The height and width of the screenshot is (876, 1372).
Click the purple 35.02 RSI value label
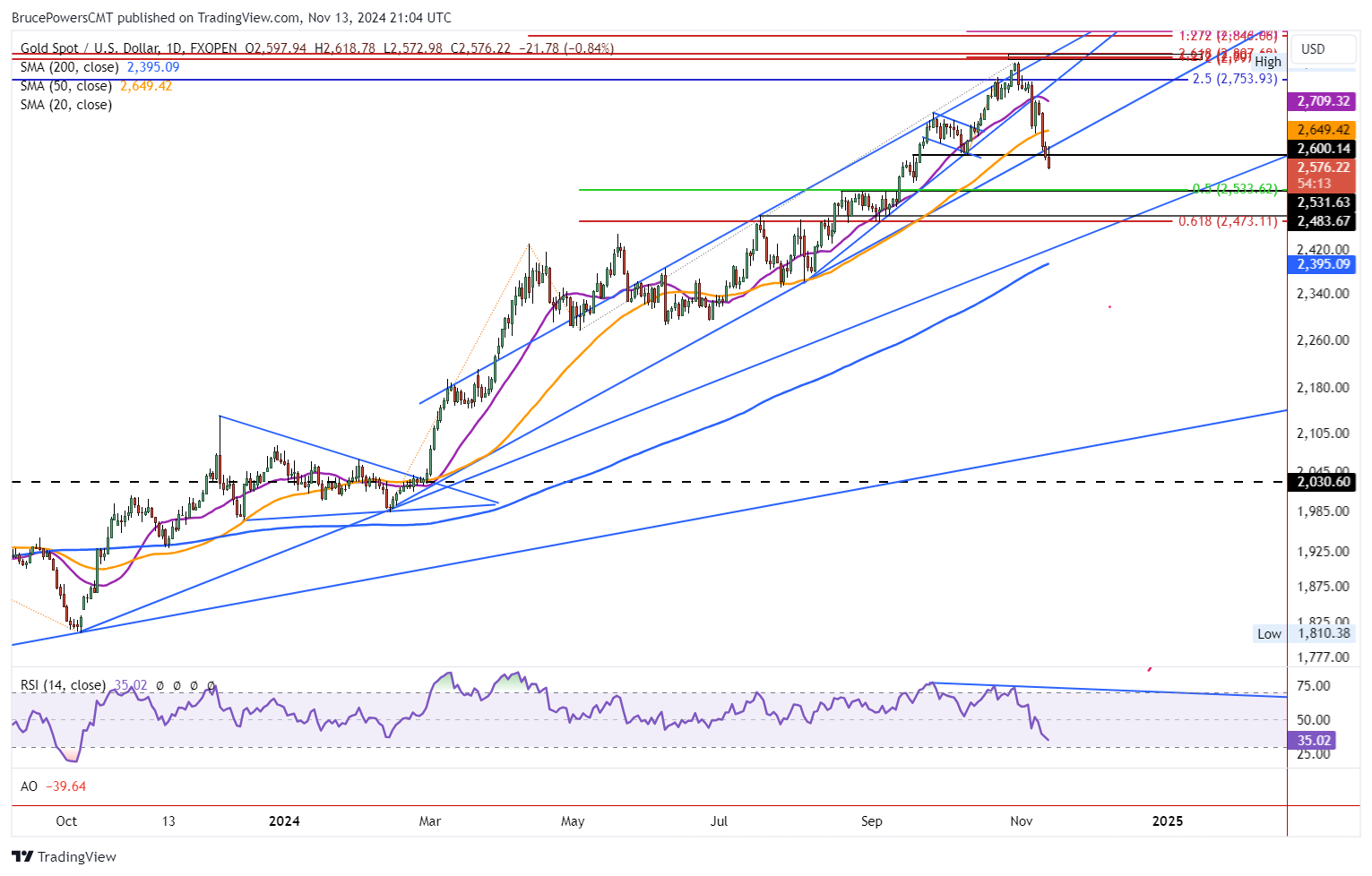(x=1311, y=740)
